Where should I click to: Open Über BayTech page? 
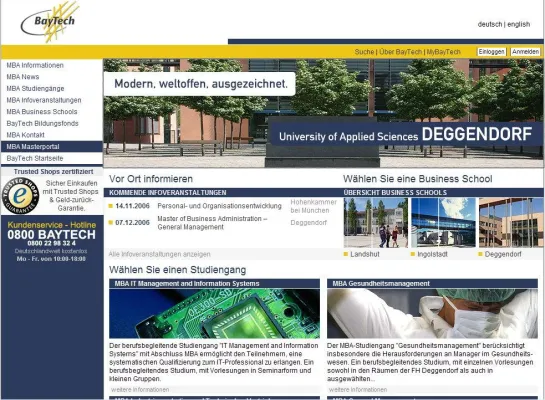[400, 52]
